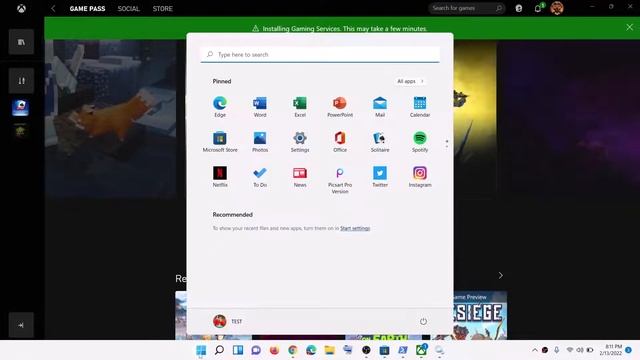Switch to Xbox app on the taskbar
This screenshot has height=360, width=640.
click(421, 350)
